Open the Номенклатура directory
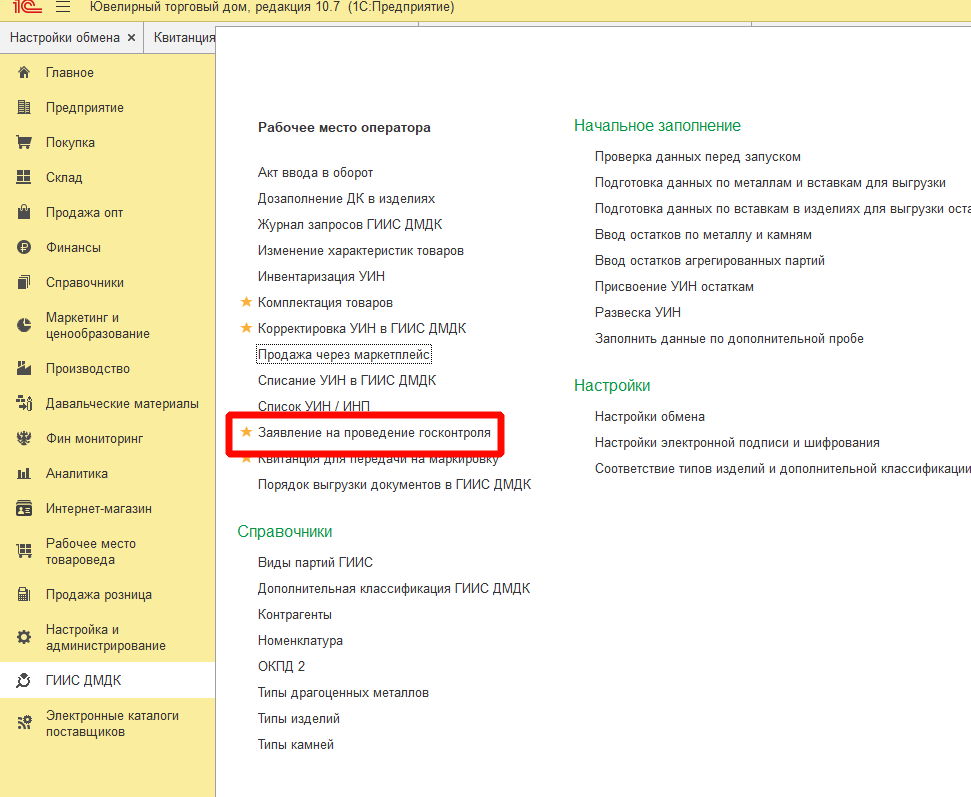This screenshot has height=797, width=971. tap(300, 640)
